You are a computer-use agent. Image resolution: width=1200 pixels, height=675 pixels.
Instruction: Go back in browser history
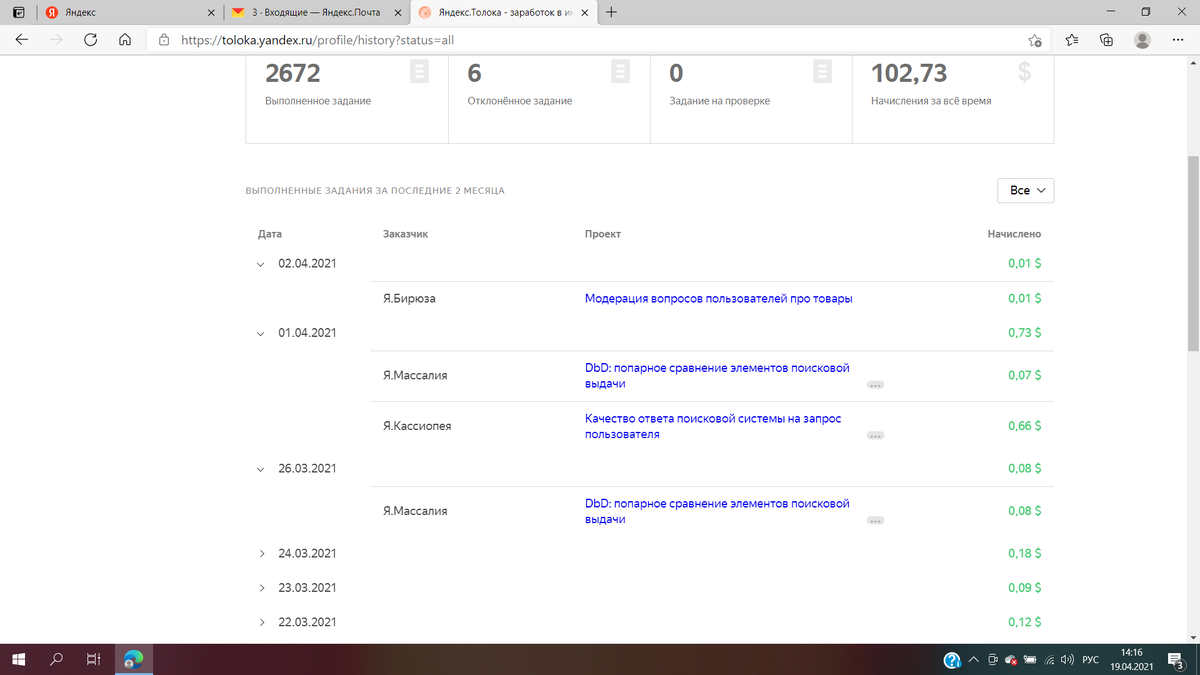(22, 41)
